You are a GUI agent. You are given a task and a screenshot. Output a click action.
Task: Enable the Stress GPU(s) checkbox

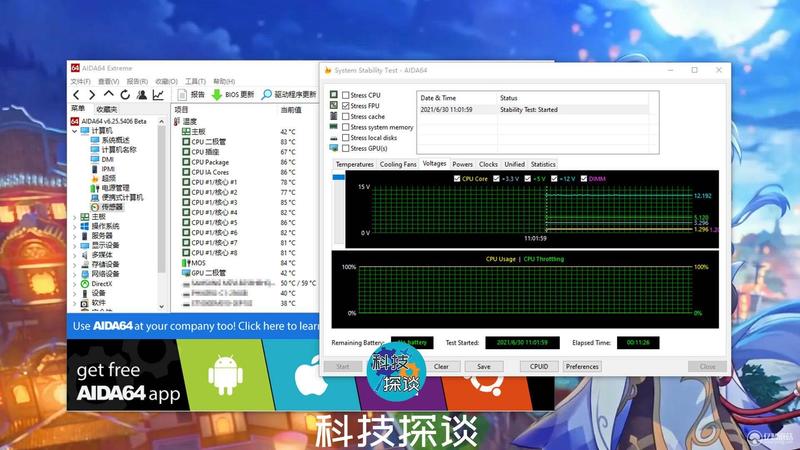pyautogui.click(x=346, y=148)
